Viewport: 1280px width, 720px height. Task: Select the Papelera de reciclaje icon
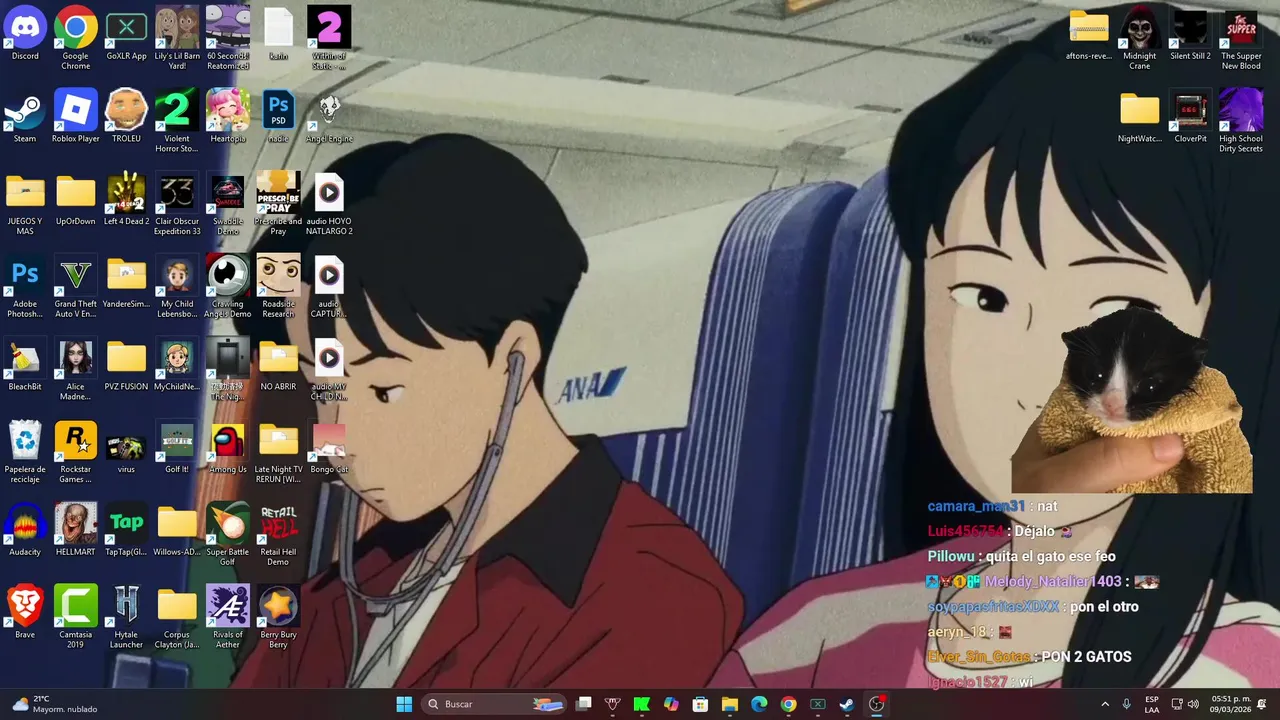click(x=25, y=453)
